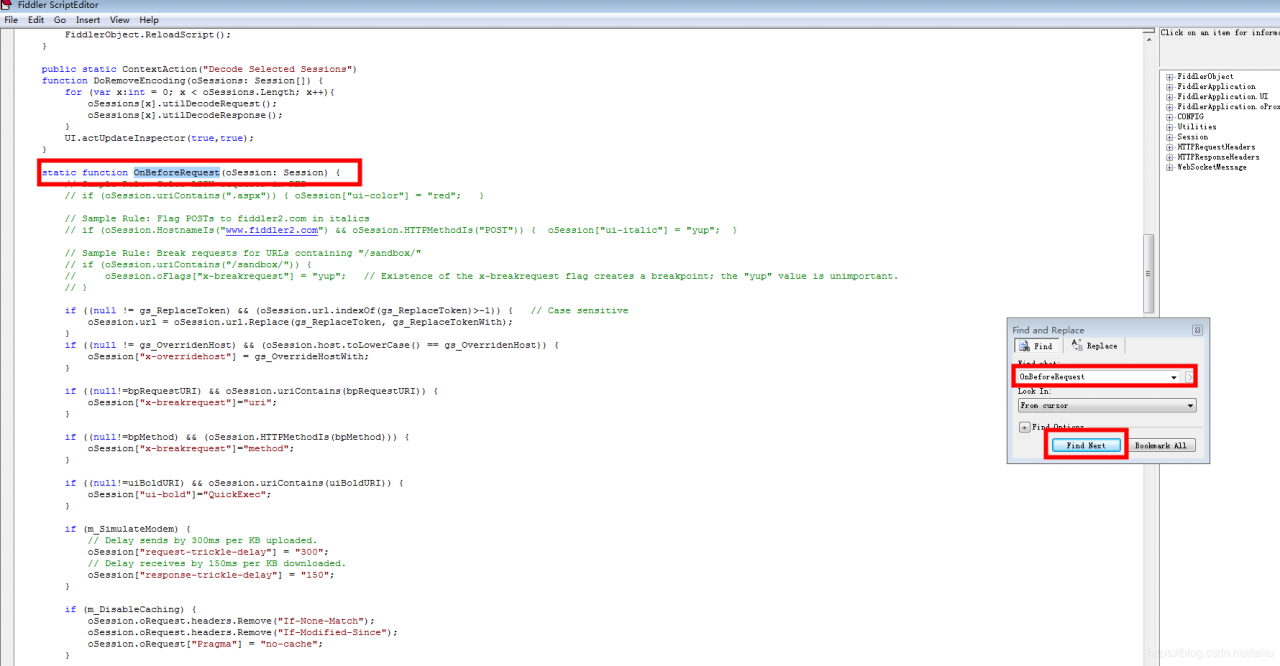Click the "Break requests for URLs" comment

click(x=243, y=253)
